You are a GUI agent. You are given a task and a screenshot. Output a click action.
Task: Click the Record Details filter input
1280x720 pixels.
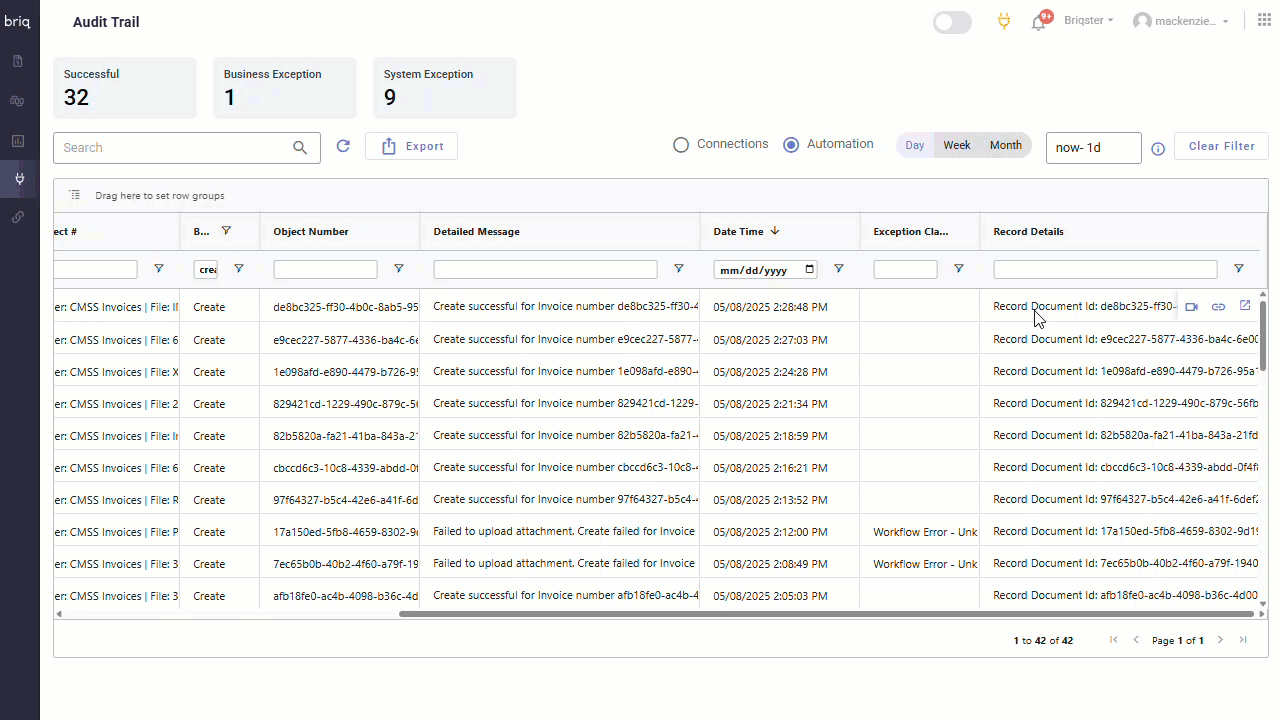click(x=1105, y=270)
